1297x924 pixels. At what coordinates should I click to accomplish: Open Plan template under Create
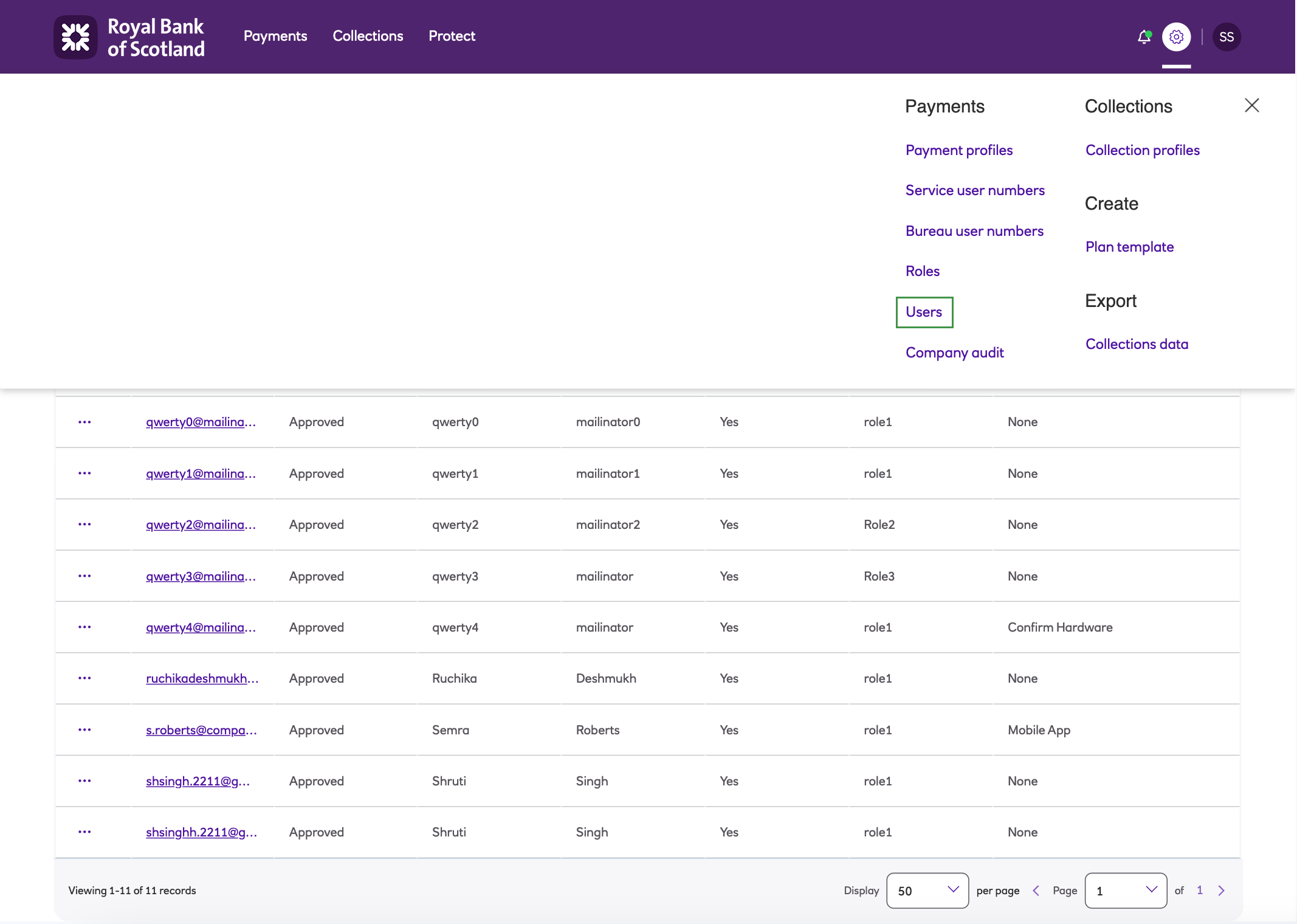point(1129,247)
